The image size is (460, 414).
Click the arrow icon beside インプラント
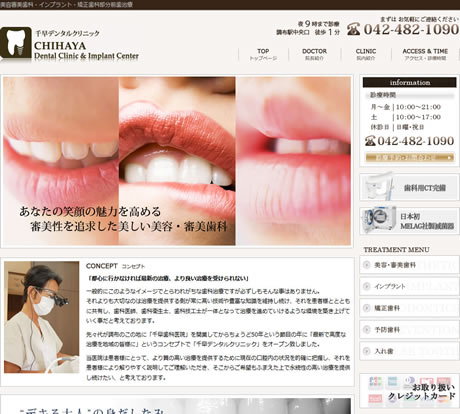click(366, 286)
